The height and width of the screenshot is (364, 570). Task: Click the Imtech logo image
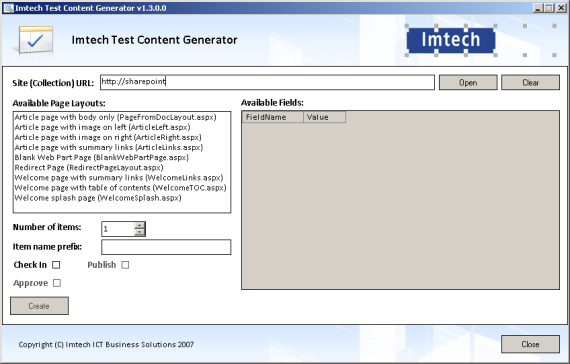451,40
